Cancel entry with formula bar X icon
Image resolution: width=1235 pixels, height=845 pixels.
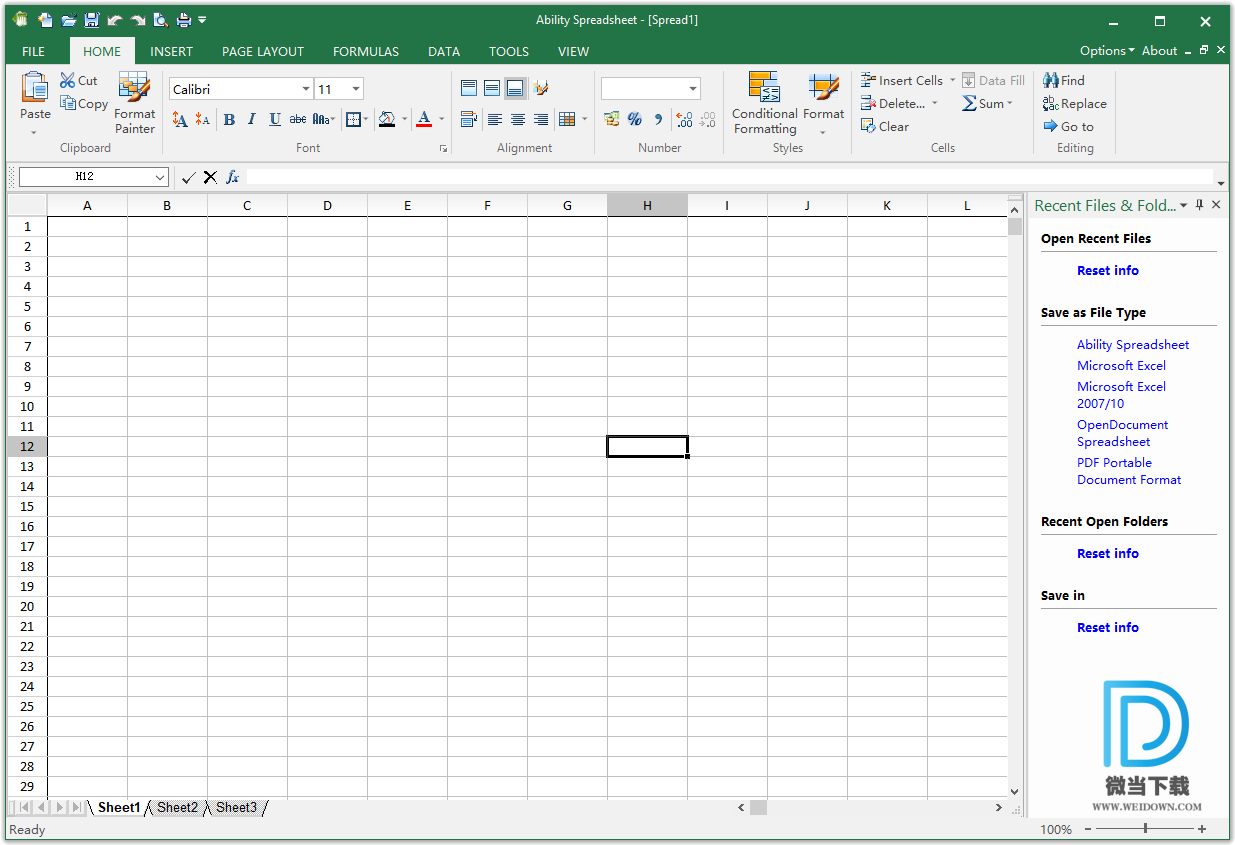pos(210,177)
